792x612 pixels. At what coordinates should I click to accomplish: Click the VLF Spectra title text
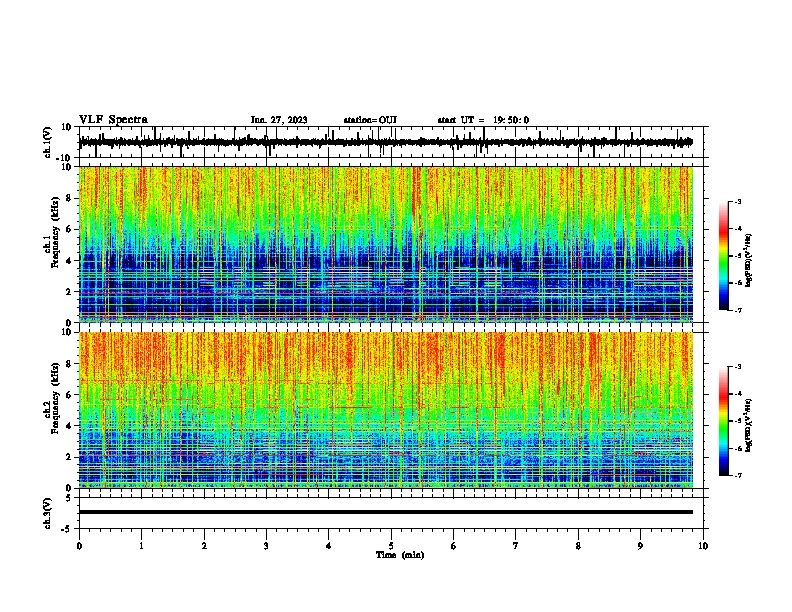[x=113, y=120]
